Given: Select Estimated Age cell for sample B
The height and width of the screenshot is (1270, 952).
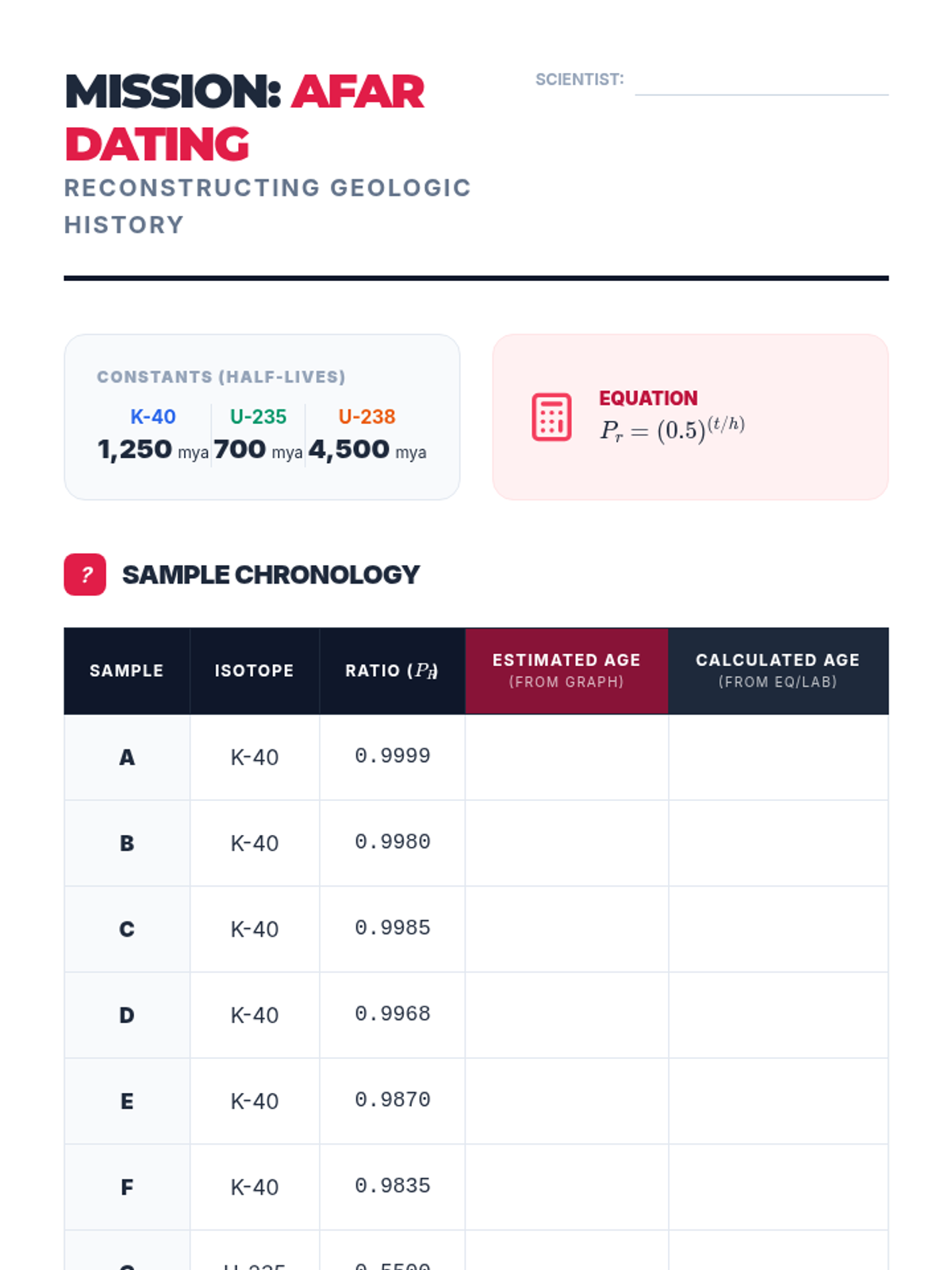Looking at the screenshot, I should click(566, 843).
